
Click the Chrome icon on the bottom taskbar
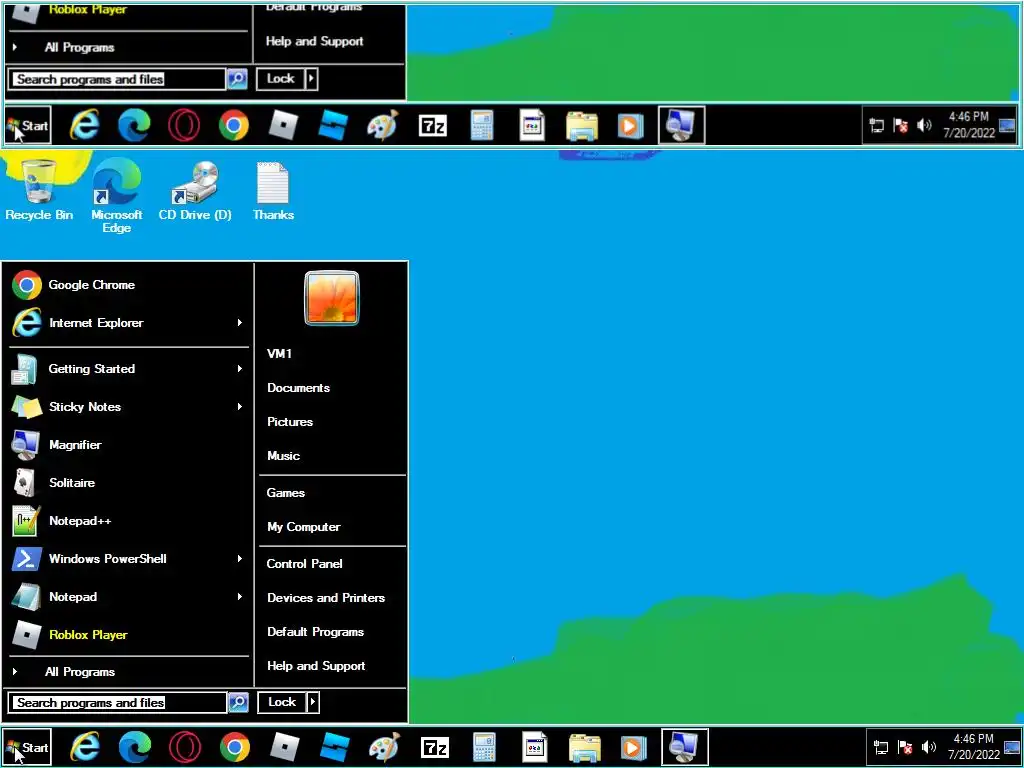pos(235,747)
